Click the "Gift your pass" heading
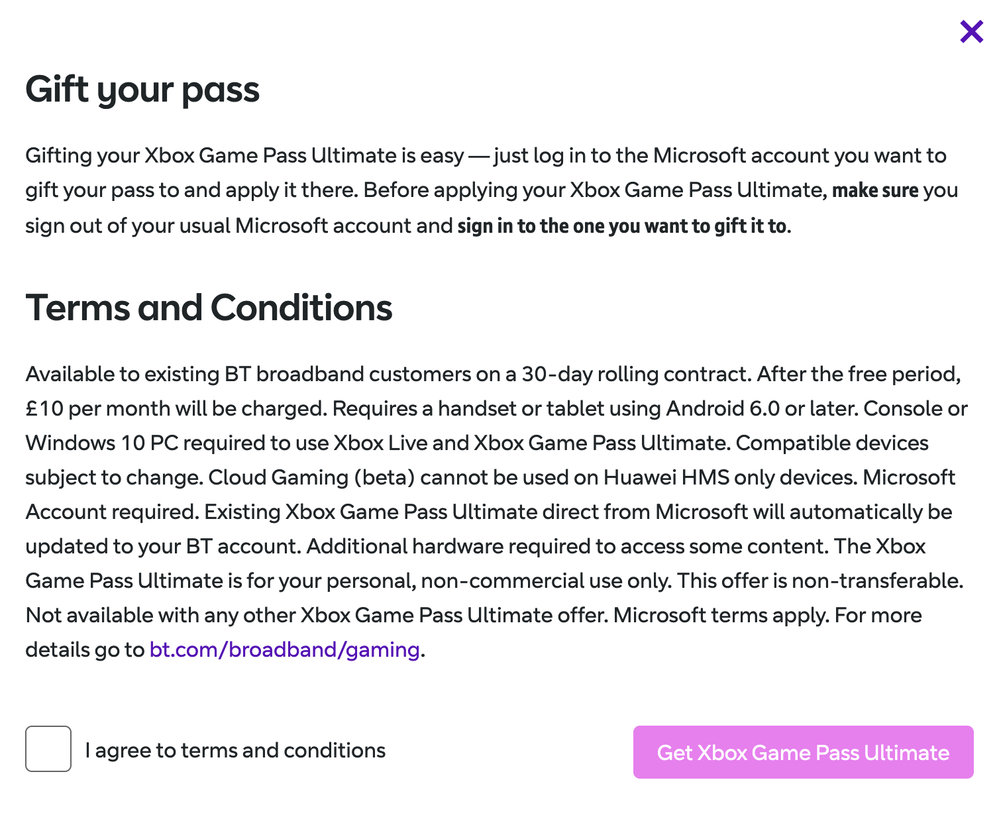The image size is (999, 814). [x=142, y=90]
